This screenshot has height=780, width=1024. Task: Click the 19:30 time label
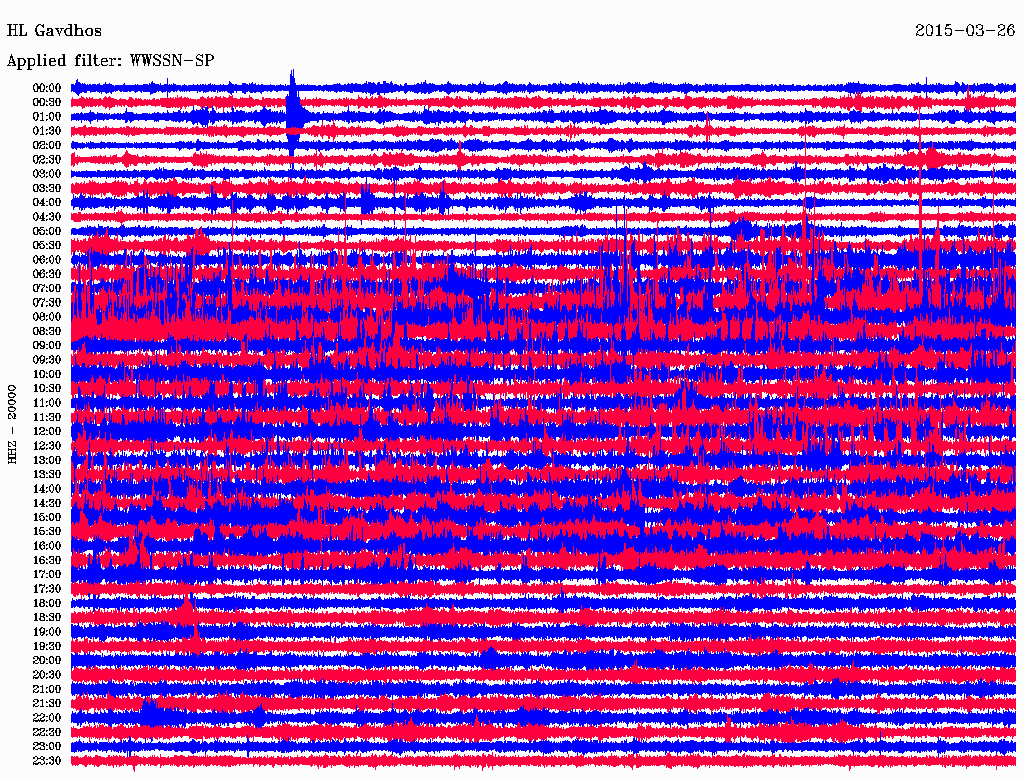tap(47, 646)
